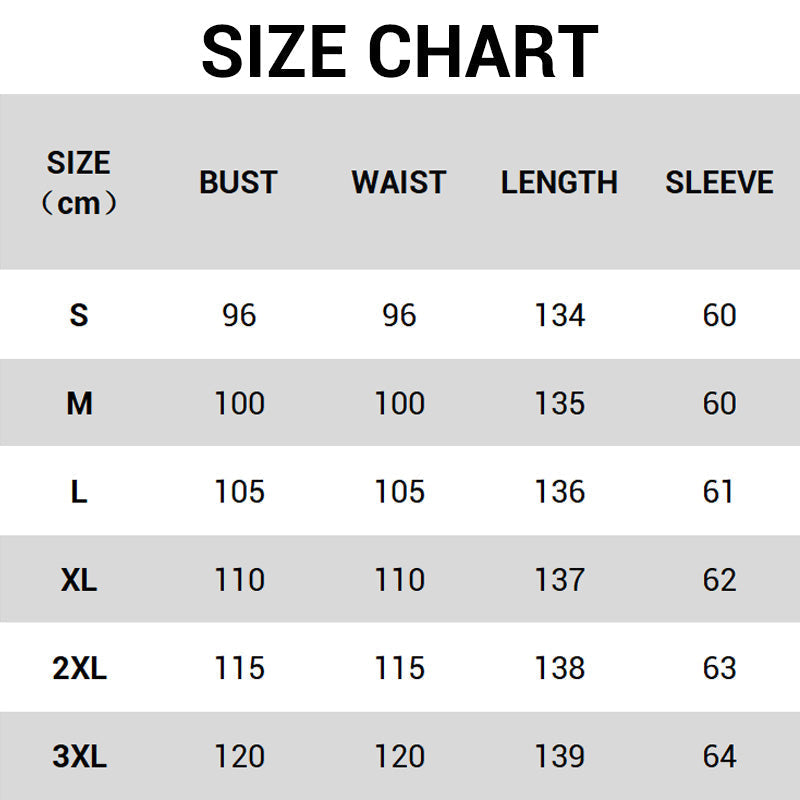Select the LENGTH column header
The image size is (800, 800).
559,182
